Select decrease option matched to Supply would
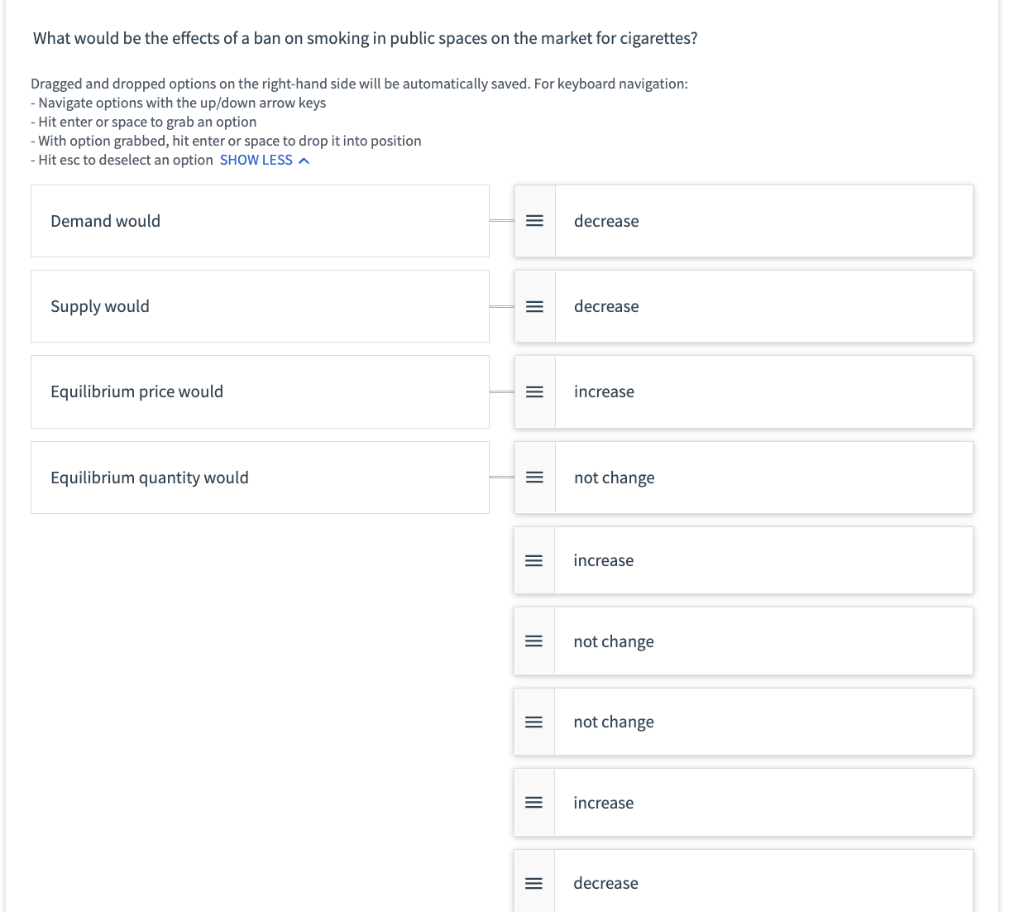Screen dimensions: 1024x912 760,306
